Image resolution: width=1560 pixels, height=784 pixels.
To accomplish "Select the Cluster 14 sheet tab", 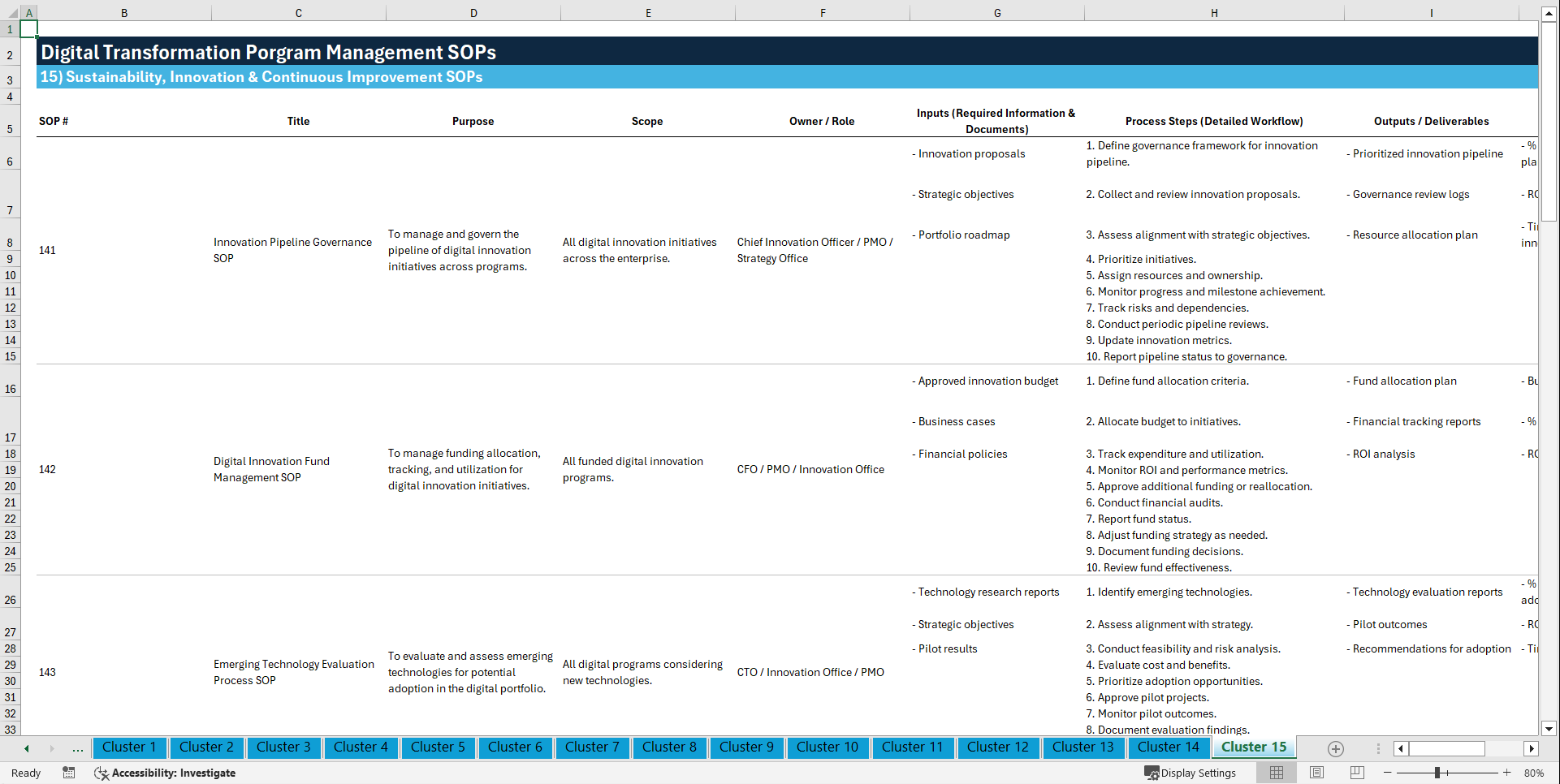I will click(1169, 747).
